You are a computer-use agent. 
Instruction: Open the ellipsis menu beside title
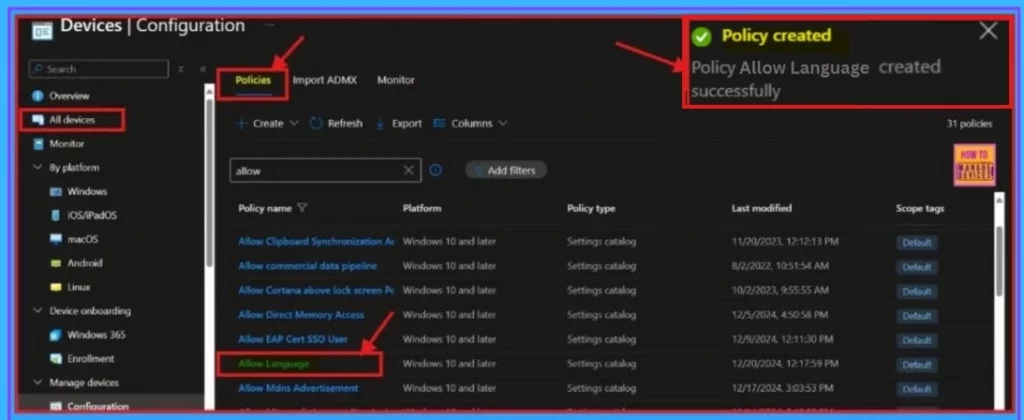tap(270, 25)
